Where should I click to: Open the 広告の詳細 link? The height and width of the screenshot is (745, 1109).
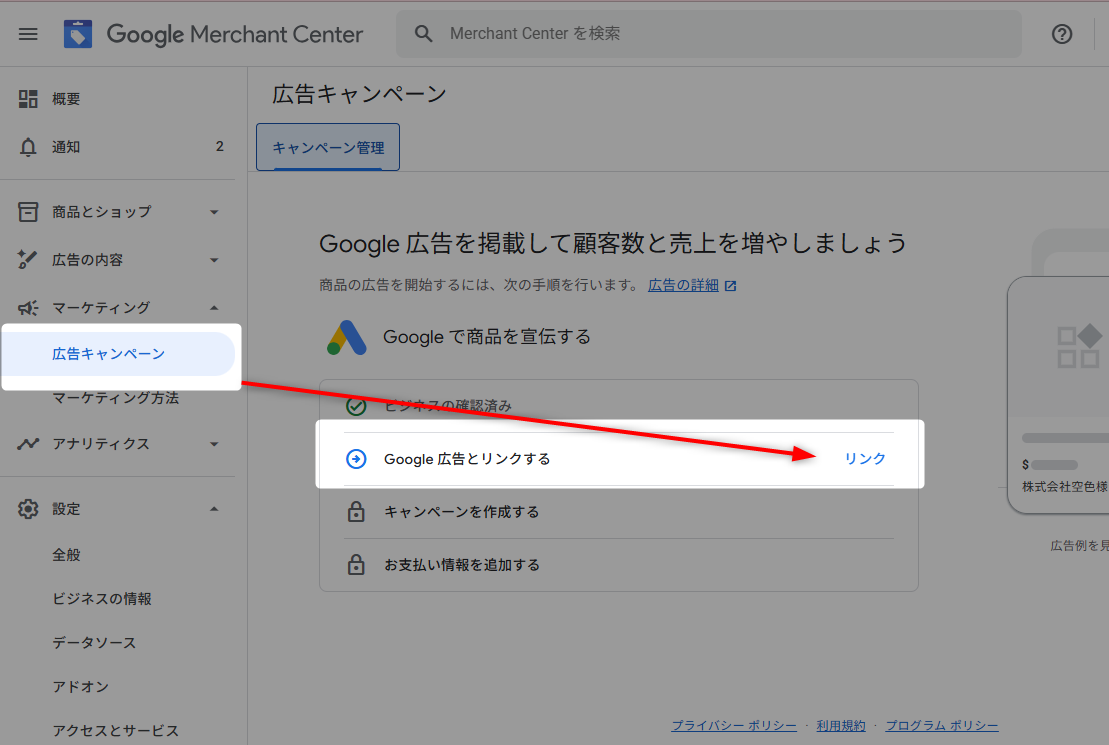click(683, 285)
